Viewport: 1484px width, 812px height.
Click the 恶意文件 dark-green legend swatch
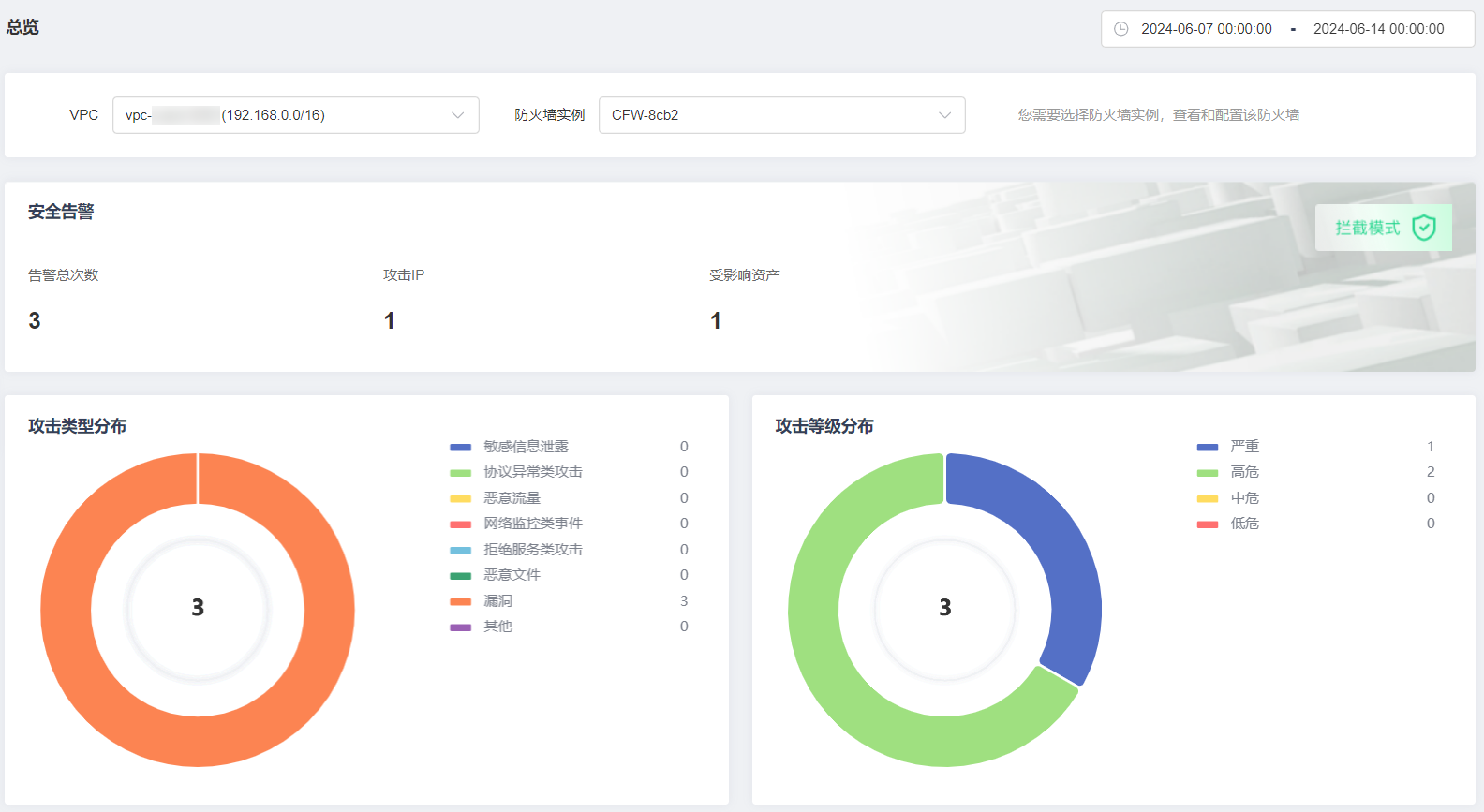[460, 576]
